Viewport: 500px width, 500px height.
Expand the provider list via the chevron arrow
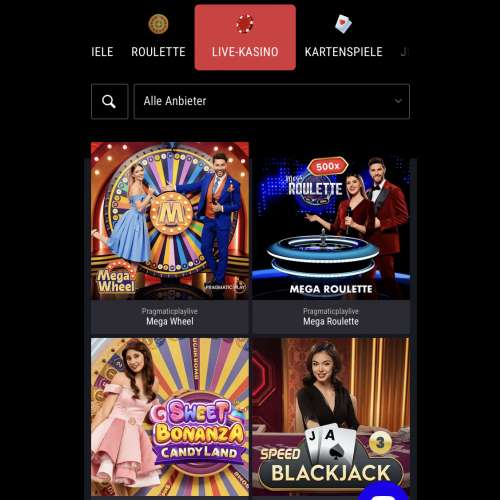pos(398,101)
